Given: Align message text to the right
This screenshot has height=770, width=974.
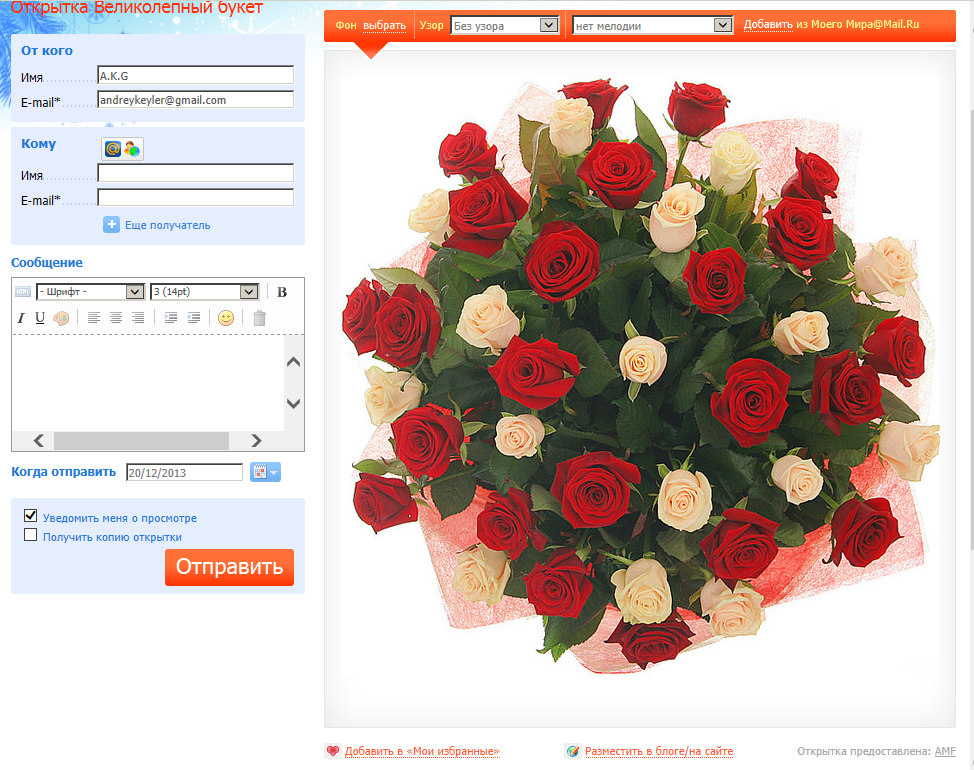Looking at the screenshot, I should [x=138, y=318].
